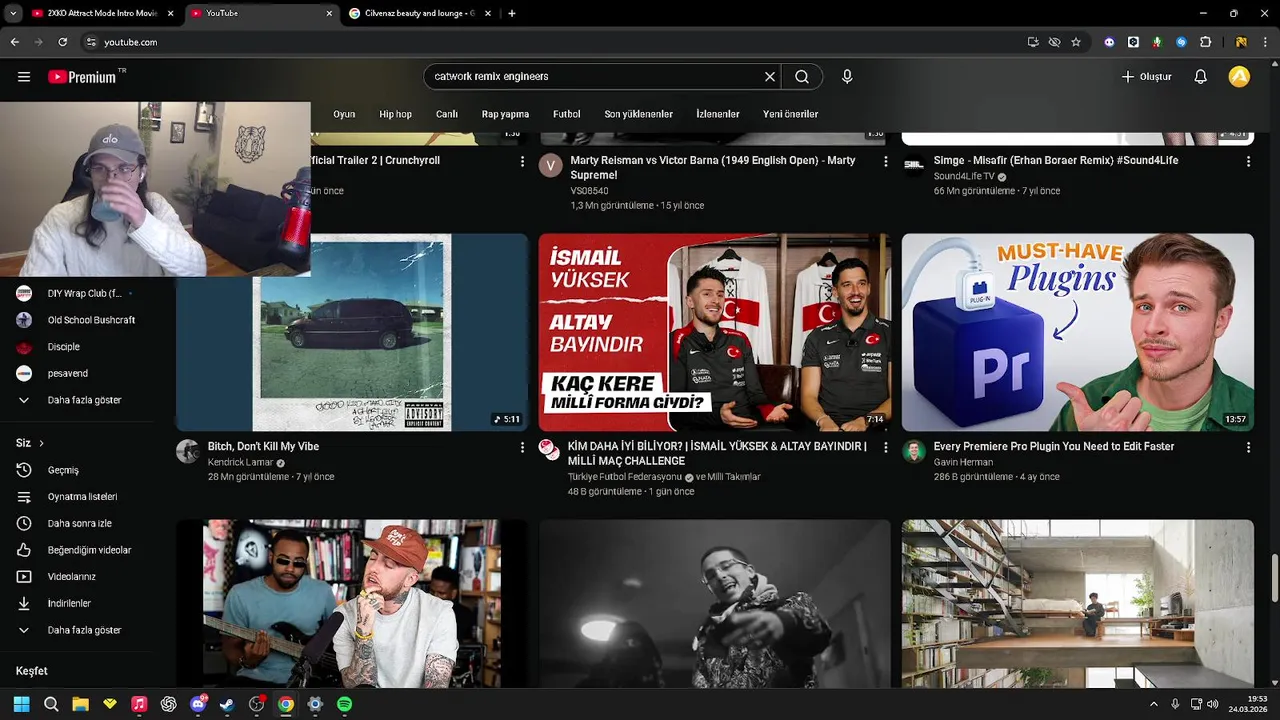Viewport: 1280px width, 720px height.
Task: Open options for Crunchyroll trailer video
Action: (522, 161)
